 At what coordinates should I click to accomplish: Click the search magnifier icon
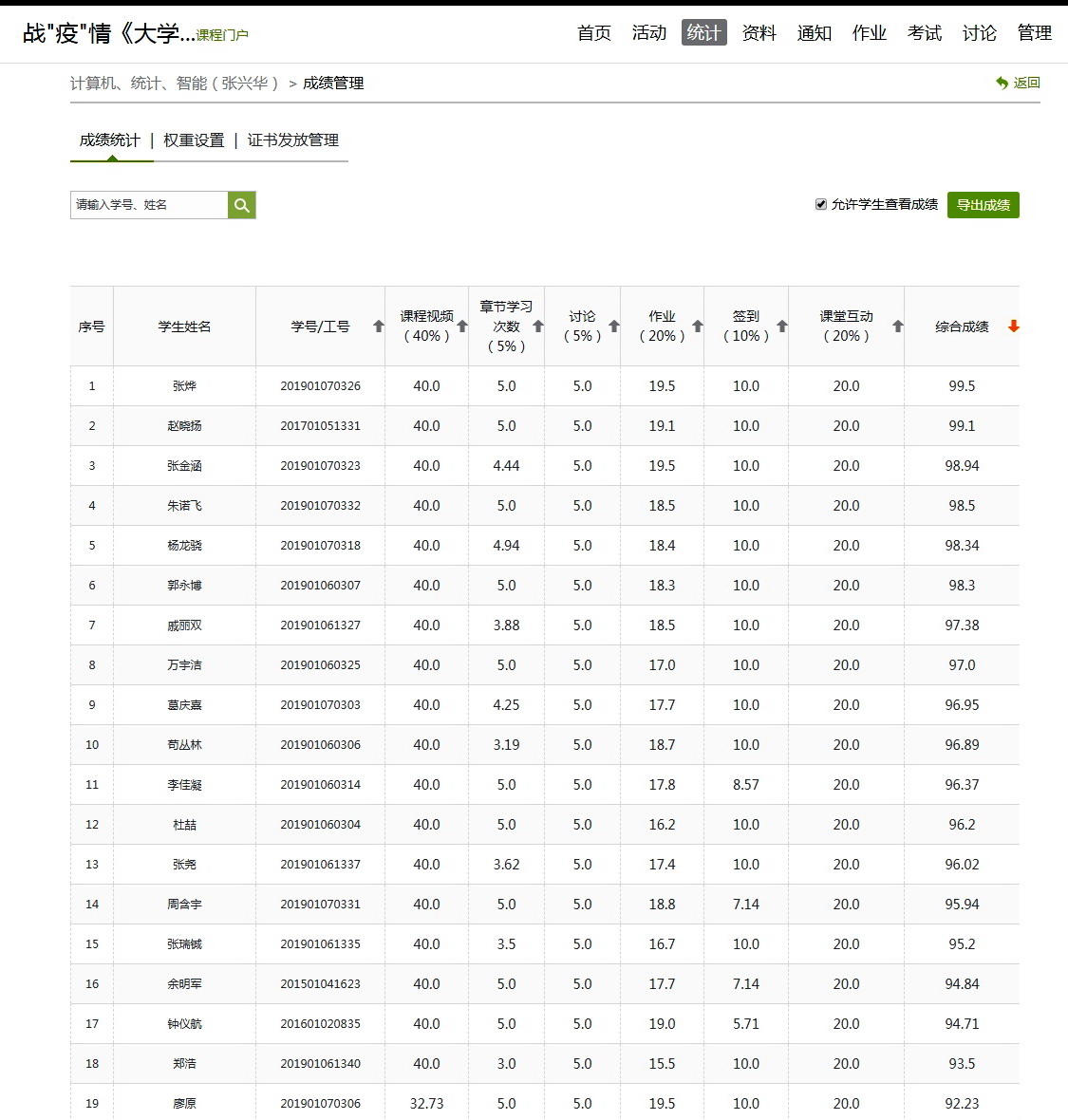pos(240,204)
